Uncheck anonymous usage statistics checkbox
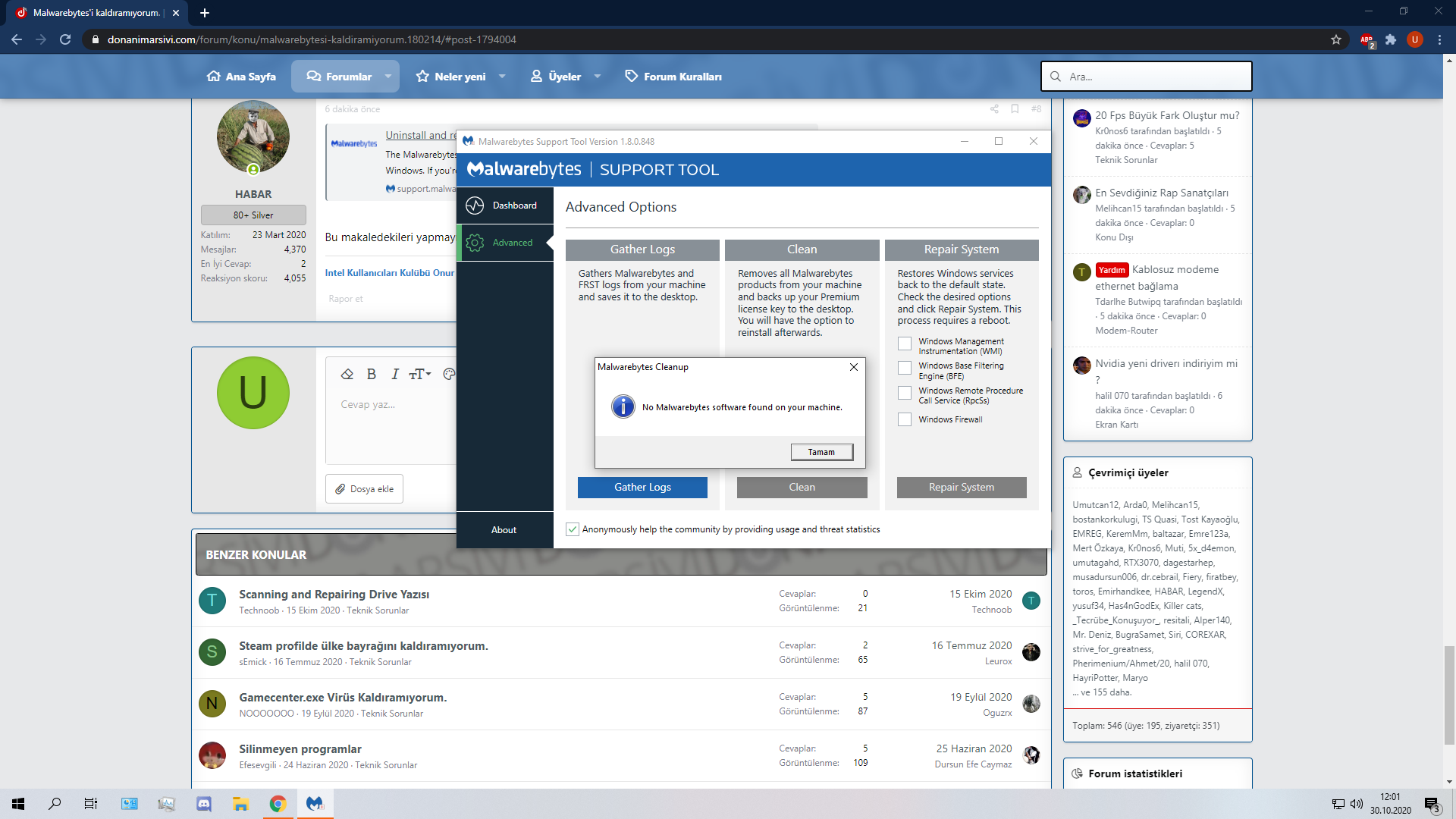 coord(573,529)
